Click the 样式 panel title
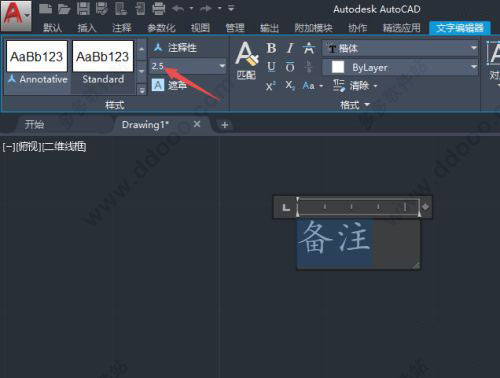The height and width of the screenshot is (378, 500). pos(115,105)
